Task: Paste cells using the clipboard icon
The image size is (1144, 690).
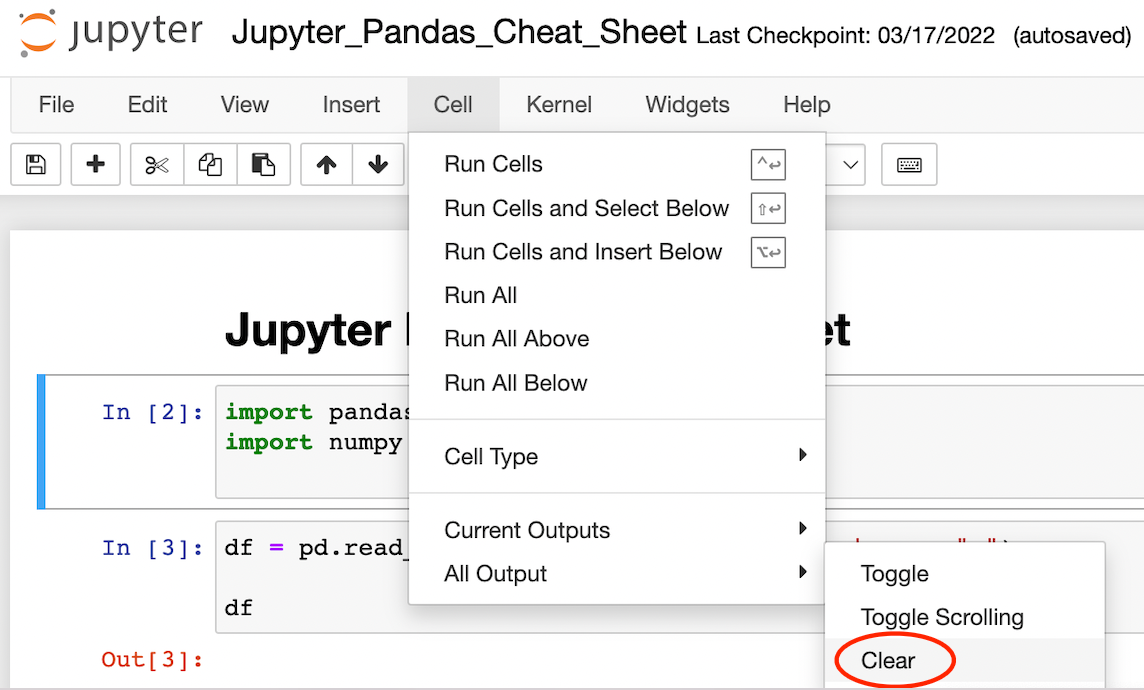Action: pos(264,165)
